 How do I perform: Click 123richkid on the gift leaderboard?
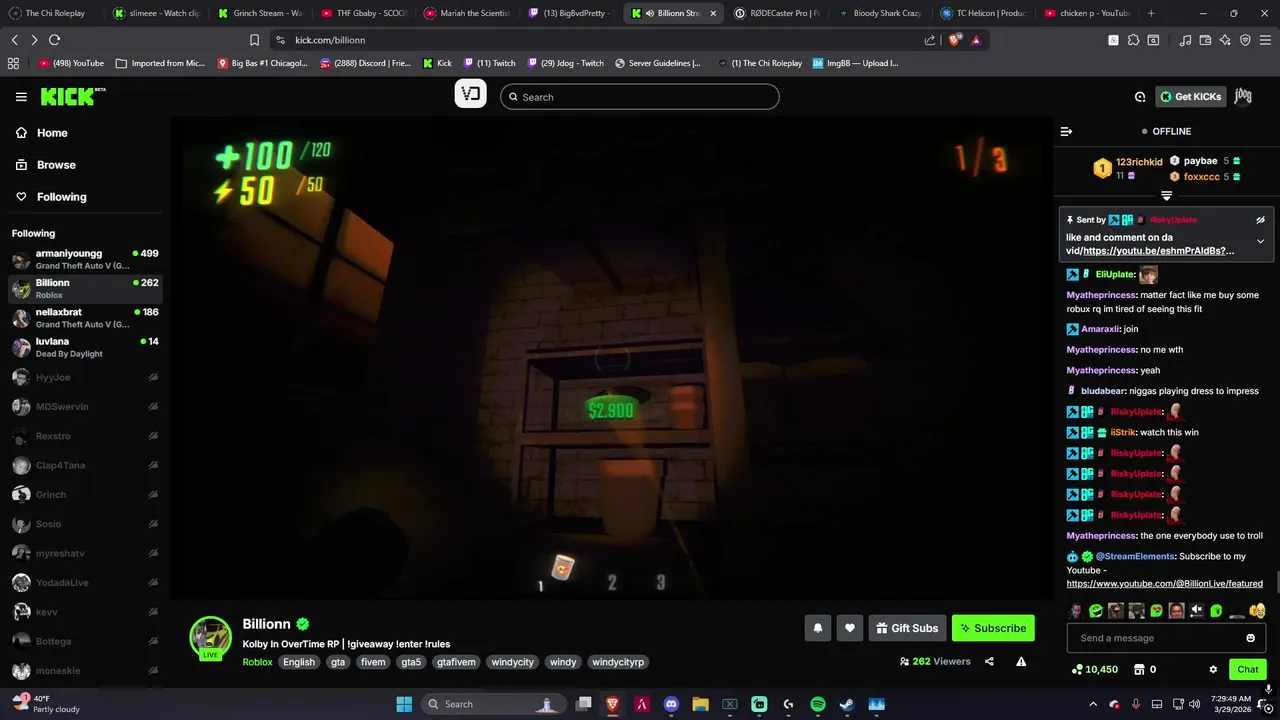pyautogui.click(x=1139, y=161)
